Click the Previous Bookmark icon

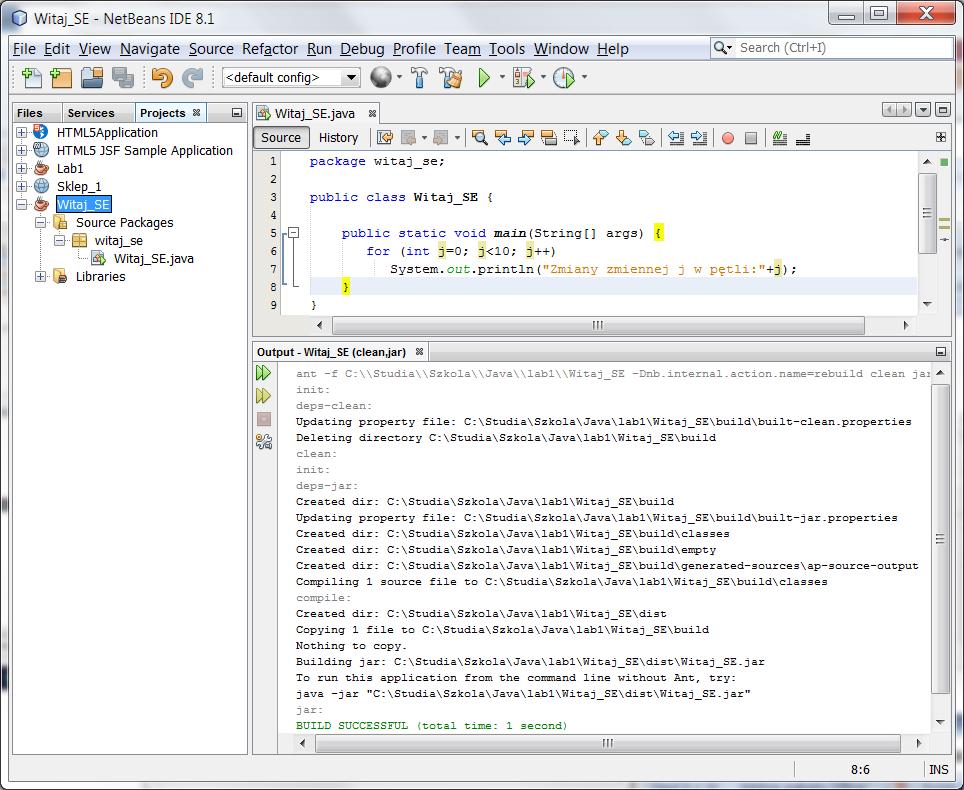(601, 138)
